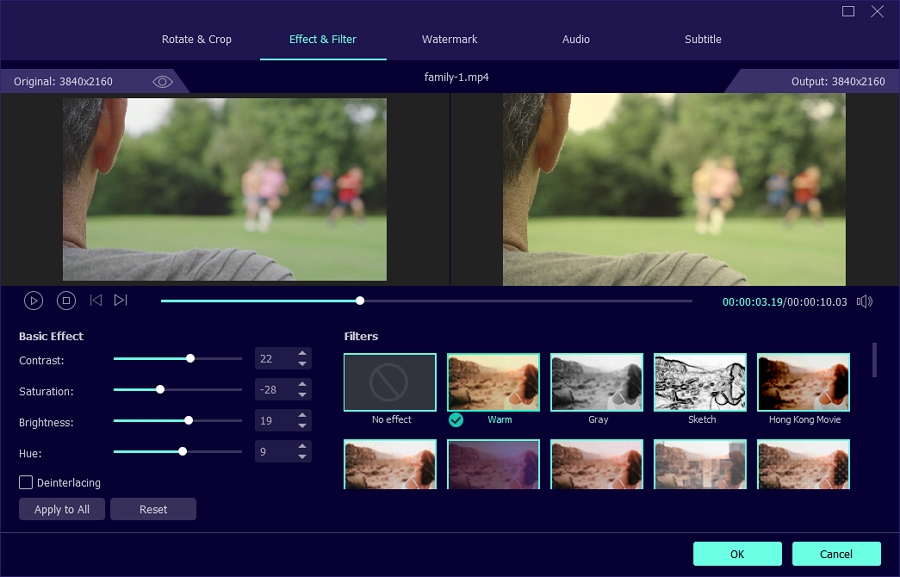The height and width of the screenshot is (577, 900).
Task: Enable the Deinterlacing checkbox
Action: [x=26, y=482]
